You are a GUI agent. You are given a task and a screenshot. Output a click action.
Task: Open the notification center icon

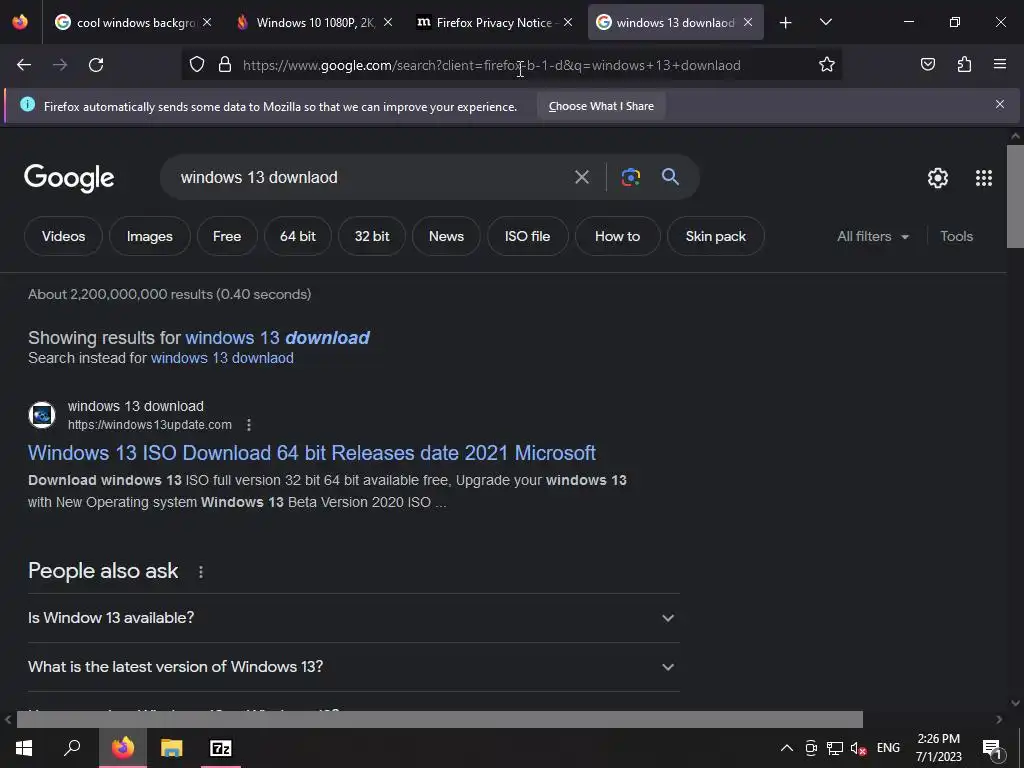[x=992, y=748]
